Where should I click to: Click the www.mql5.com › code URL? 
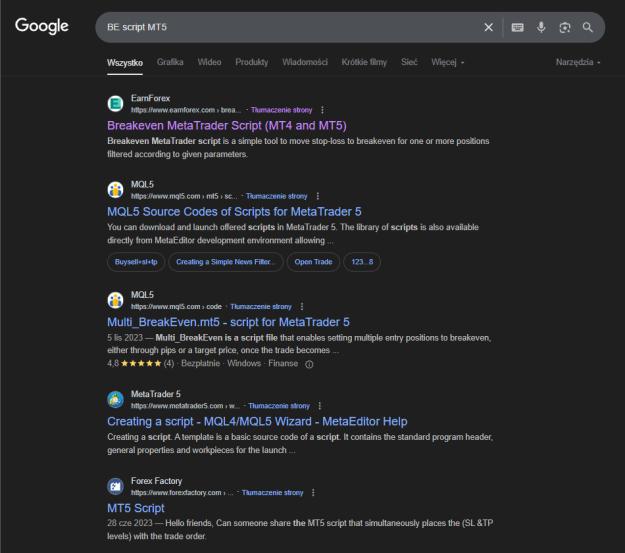pos(176,306)
